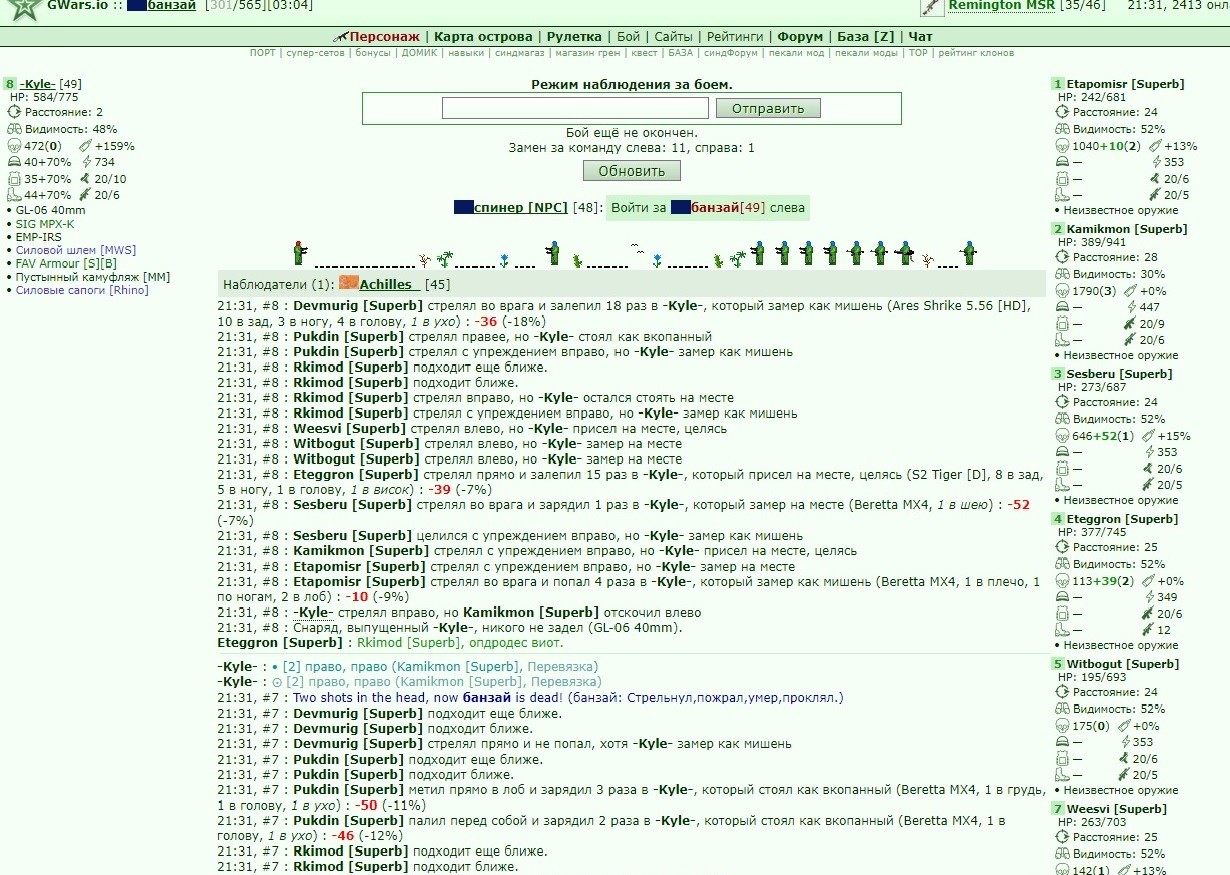The image size is (1230, 875).
Task: Open Etapomisr [Superb] in enemy list
Action: [x=1125, y=84]
